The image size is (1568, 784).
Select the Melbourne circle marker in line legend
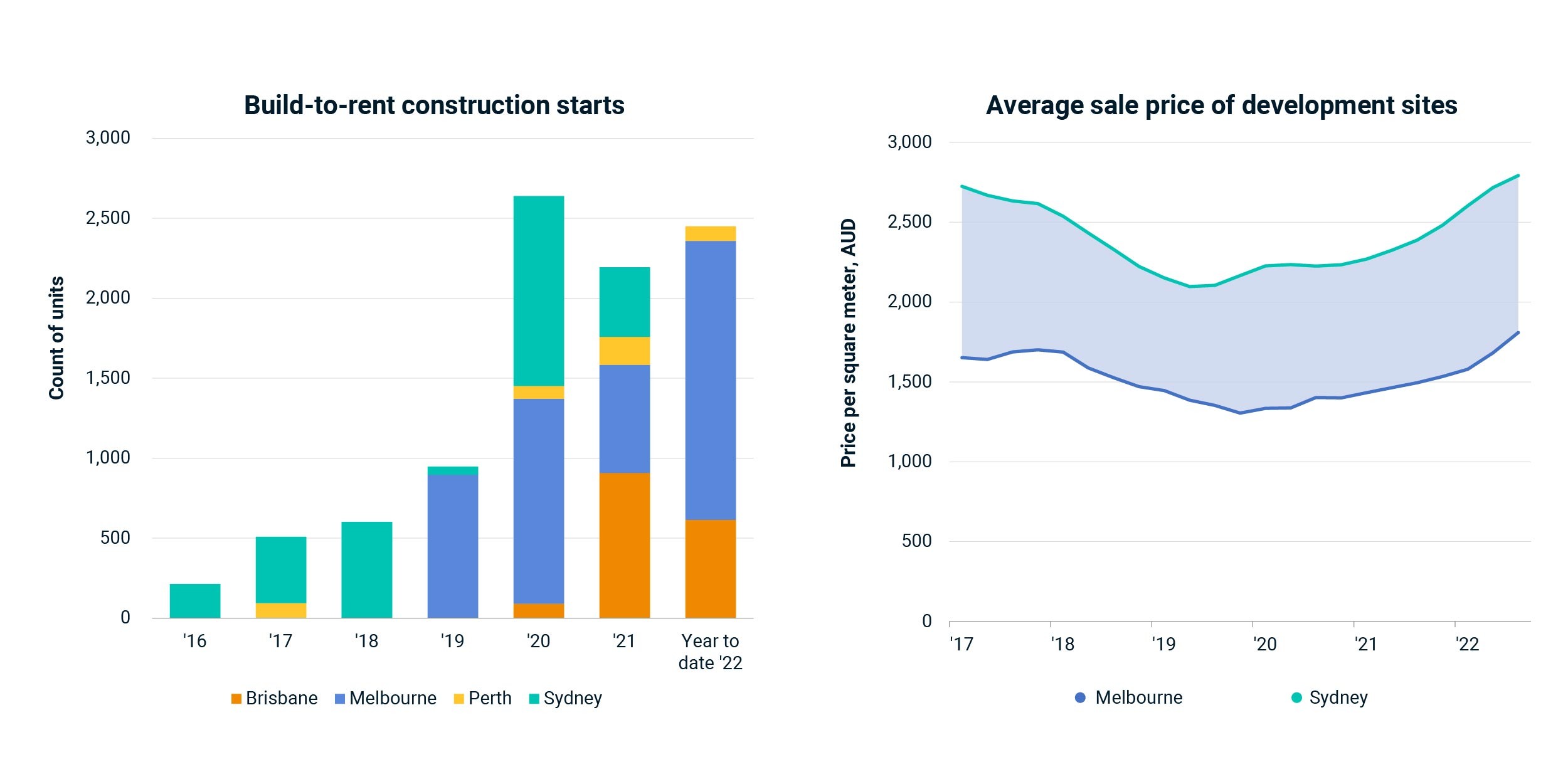pyautogui.click(x=1080, y=697)
